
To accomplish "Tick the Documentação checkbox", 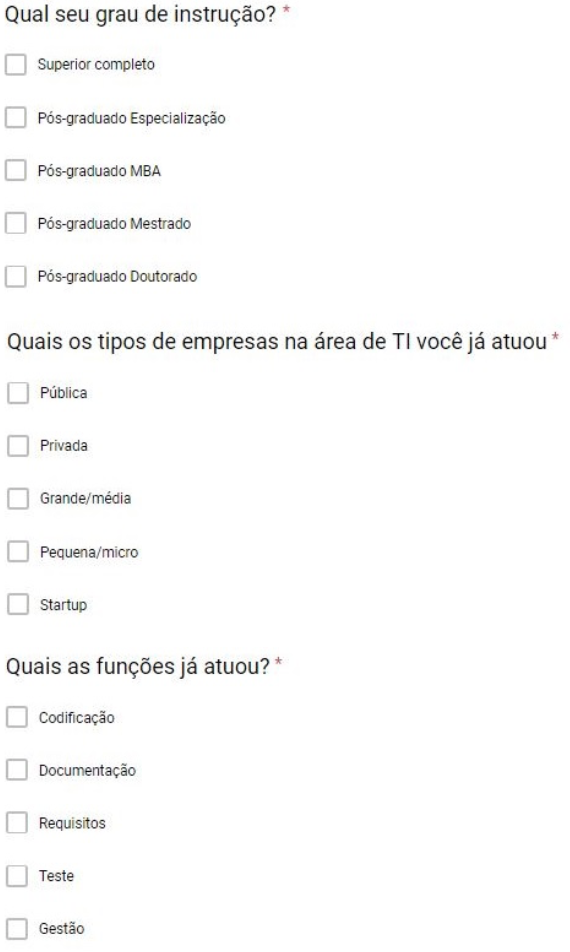I will [17, 770].
